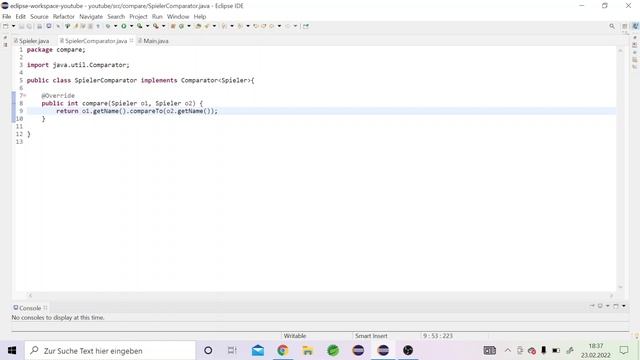This screenshot has width=640, height=360.
Task: Click the Forward navigation toolbar icon
Action: [x=287, y=26]
